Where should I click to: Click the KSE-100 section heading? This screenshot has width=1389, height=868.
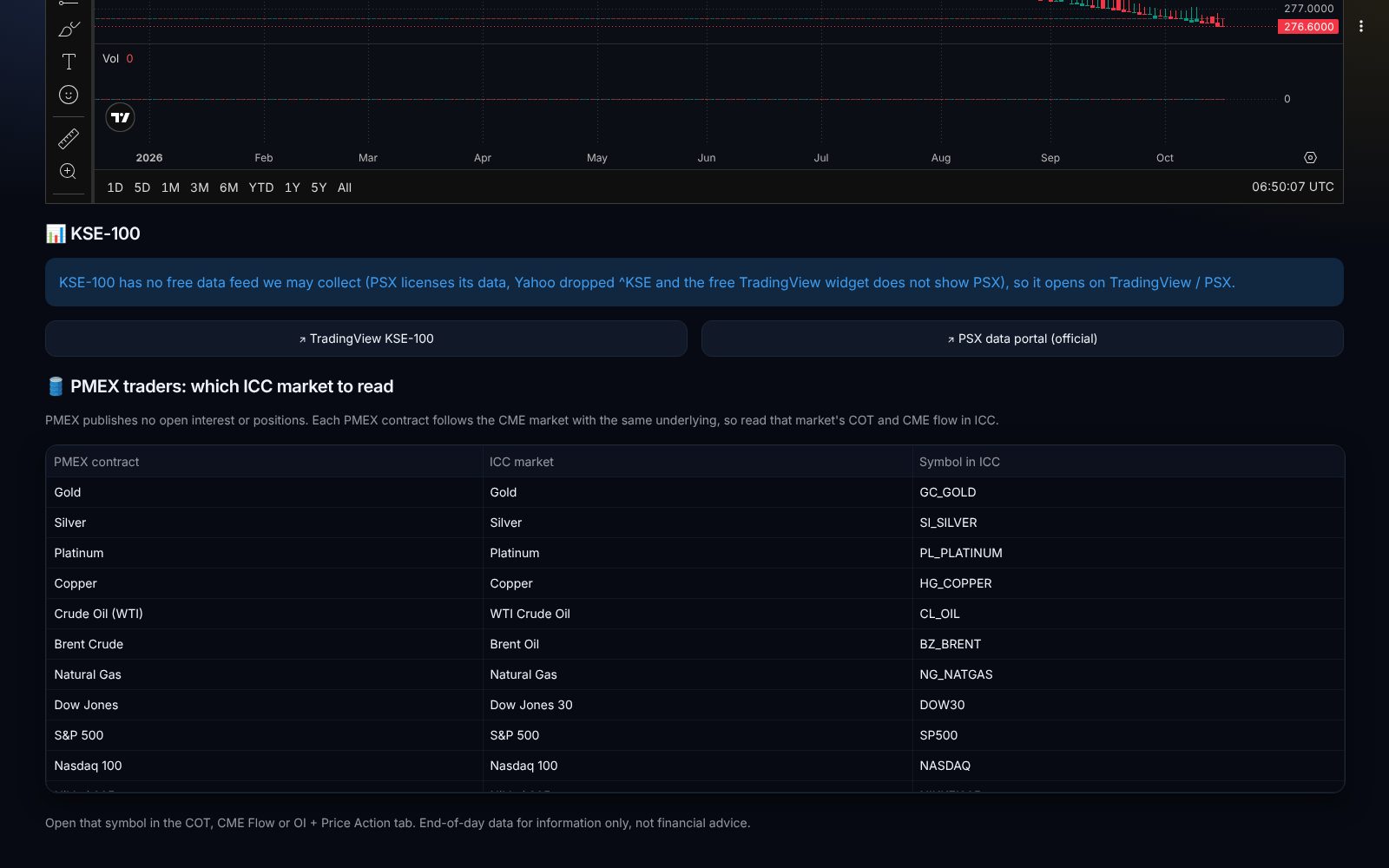(x=93, y=233)
